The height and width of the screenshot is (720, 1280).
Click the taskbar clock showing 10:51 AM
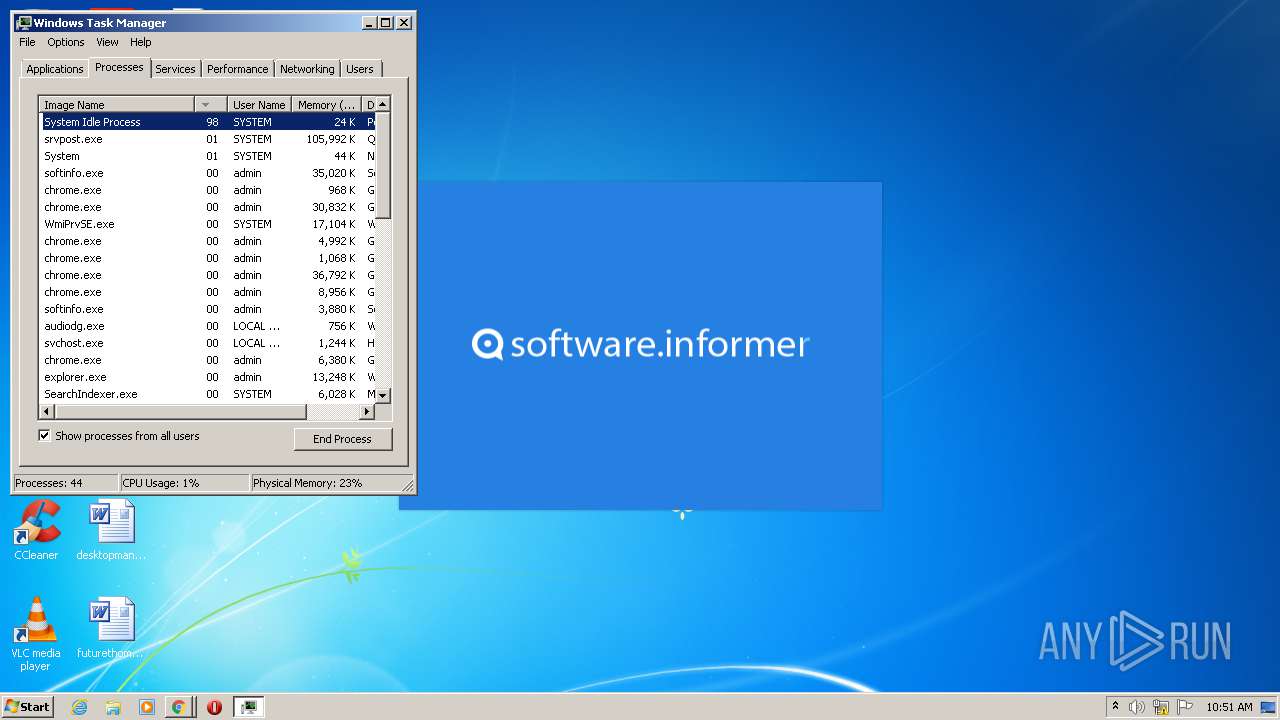point(1229,707)
